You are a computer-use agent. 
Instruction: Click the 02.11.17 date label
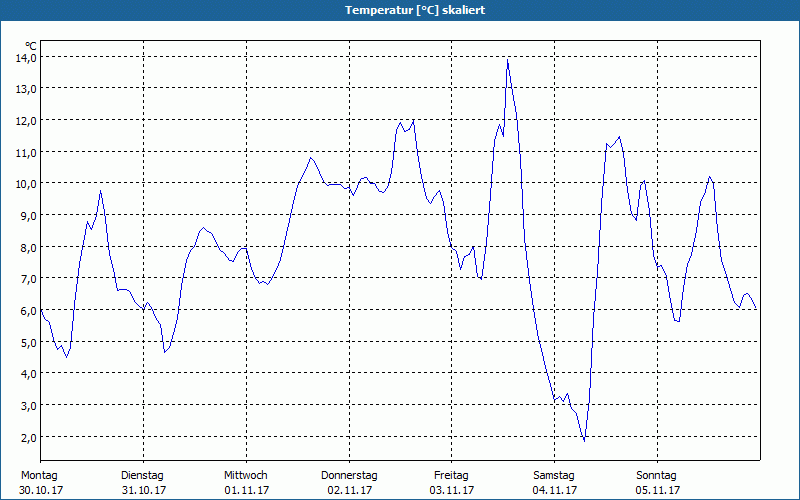[349, 490]
